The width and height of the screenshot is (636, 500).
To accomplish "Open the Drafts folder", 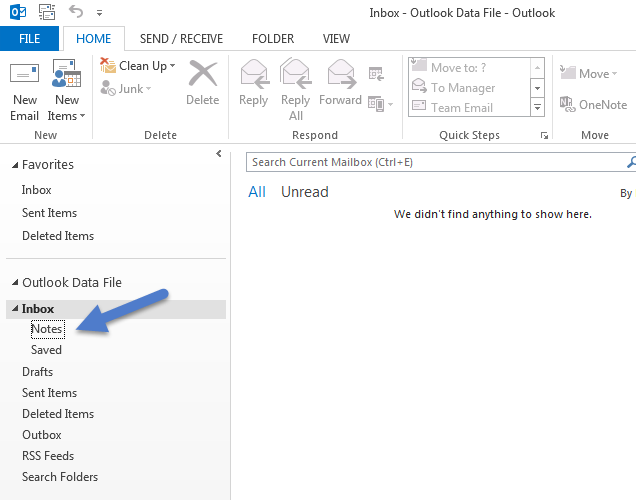I will pos(37,371).
